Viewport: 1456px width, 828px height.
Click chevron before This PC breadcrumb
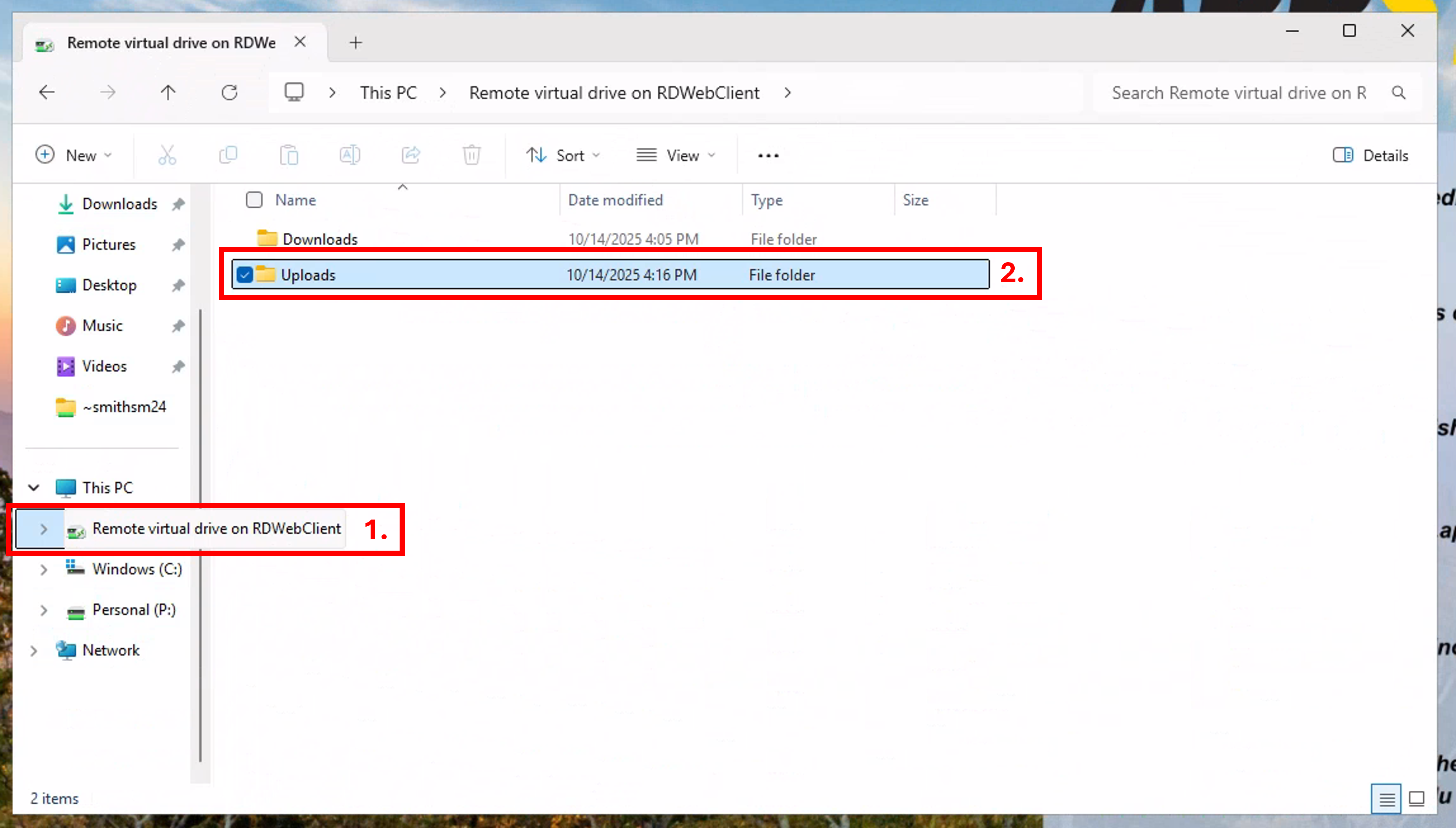332,92
